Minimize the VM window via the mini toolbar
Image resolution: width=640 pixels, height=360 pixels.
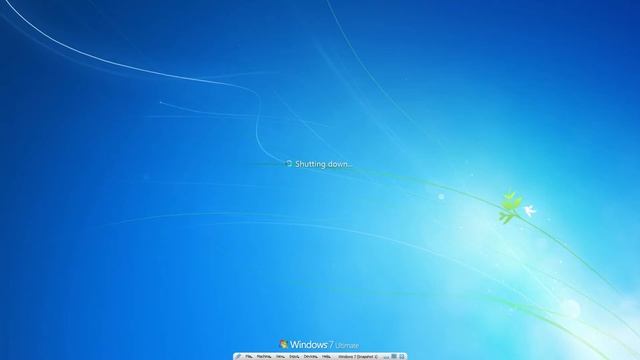click(386, 357)
